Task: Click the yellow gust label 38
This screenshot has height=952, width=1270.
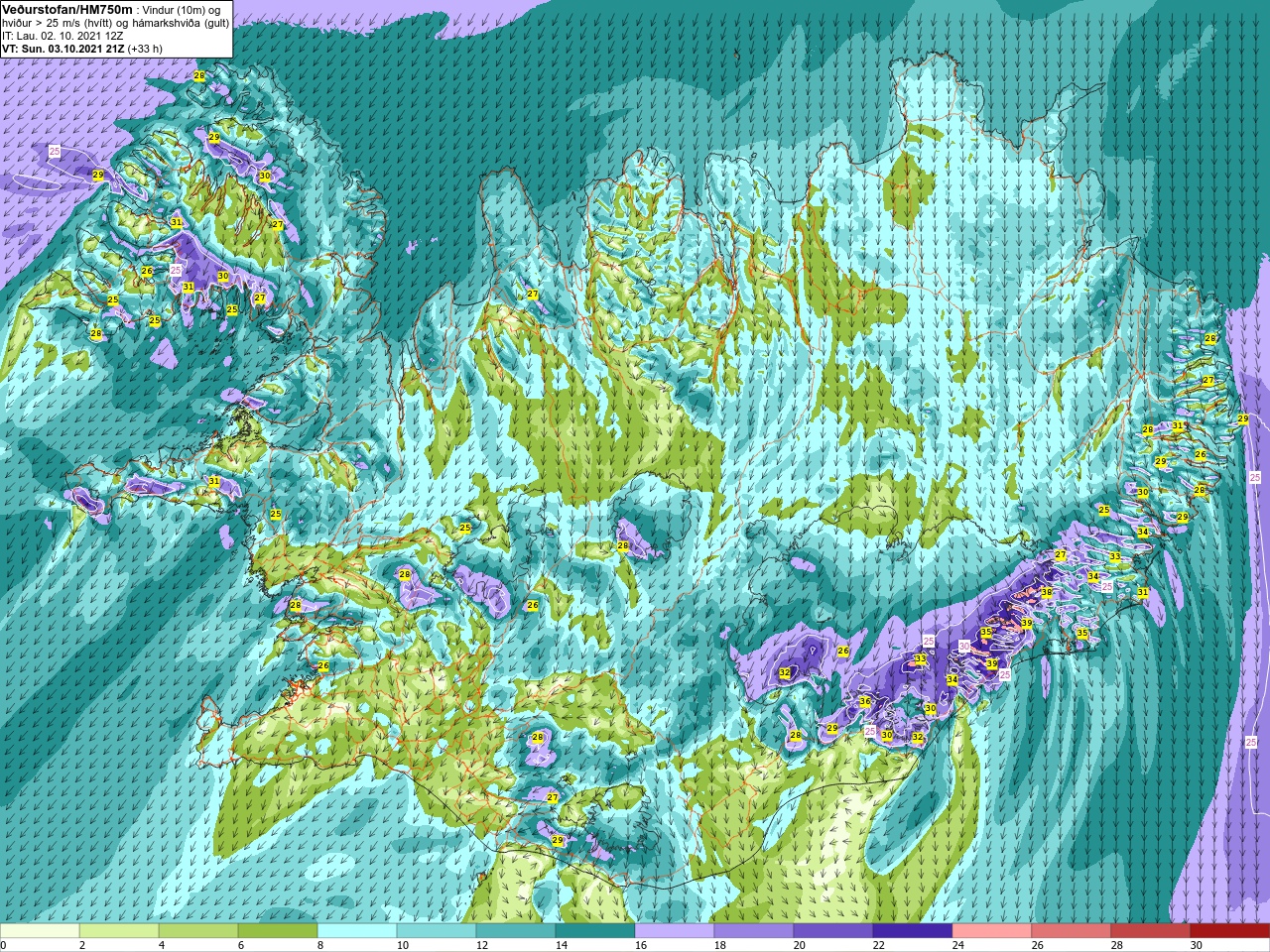Action: point(1046,592)
